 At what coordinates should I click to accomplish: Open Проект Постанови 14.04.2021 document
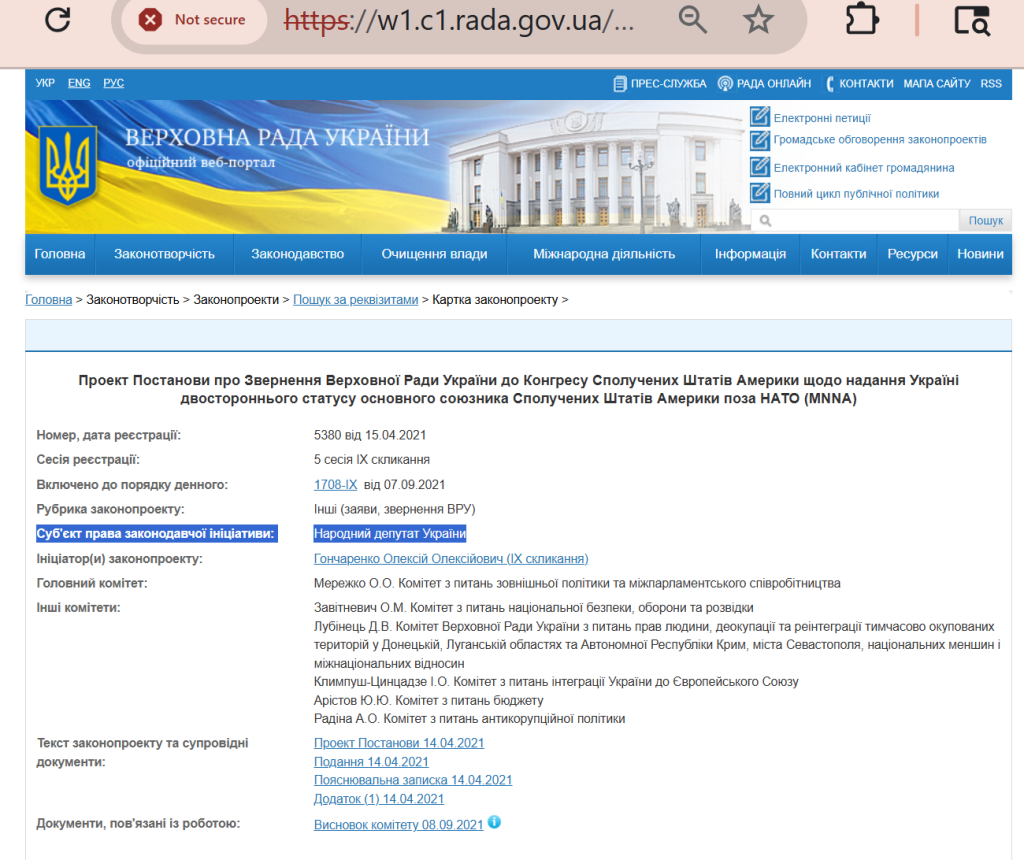click(399, 743)
